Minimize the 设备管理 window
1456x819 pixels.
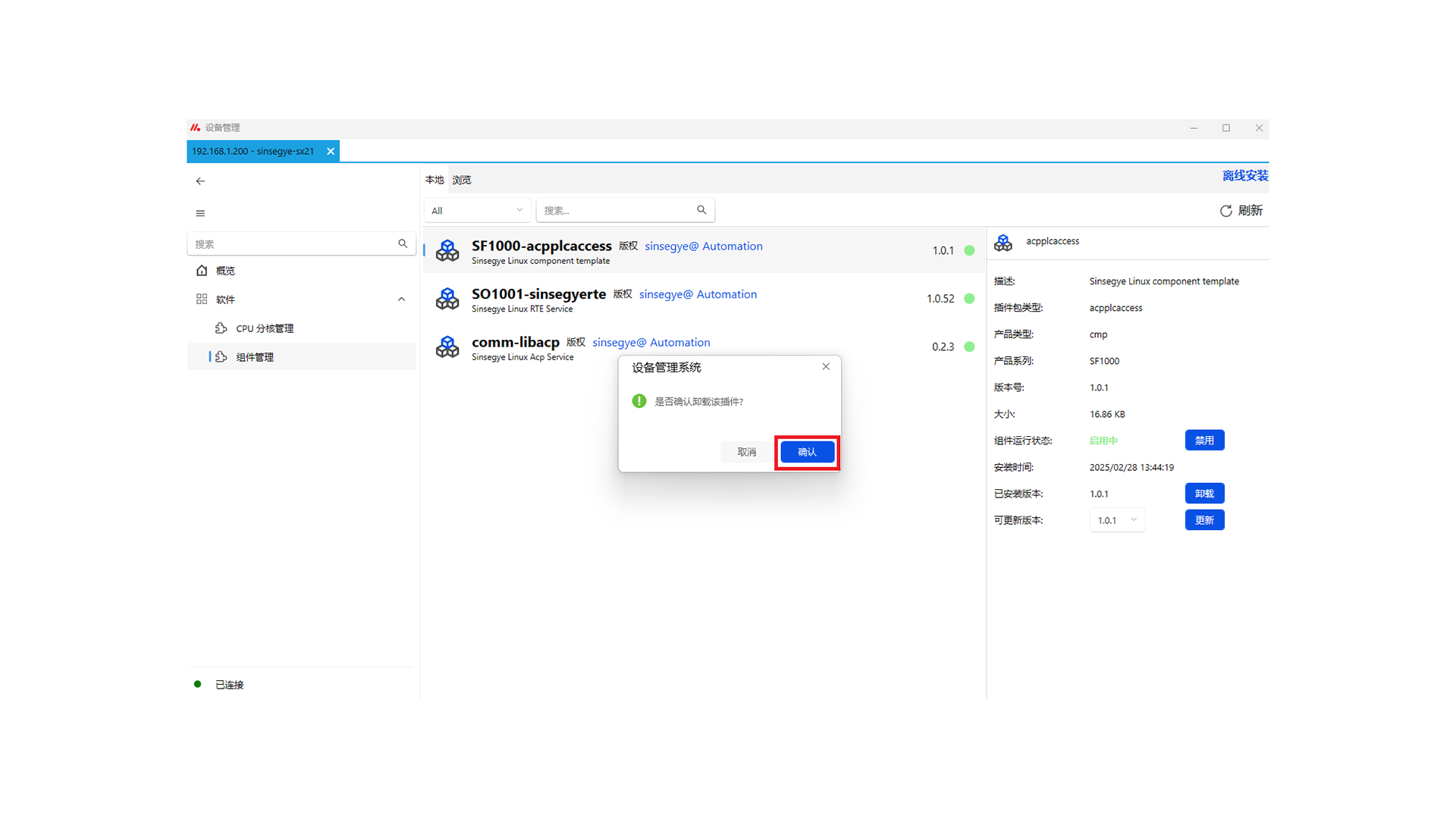coord(1194,128)
